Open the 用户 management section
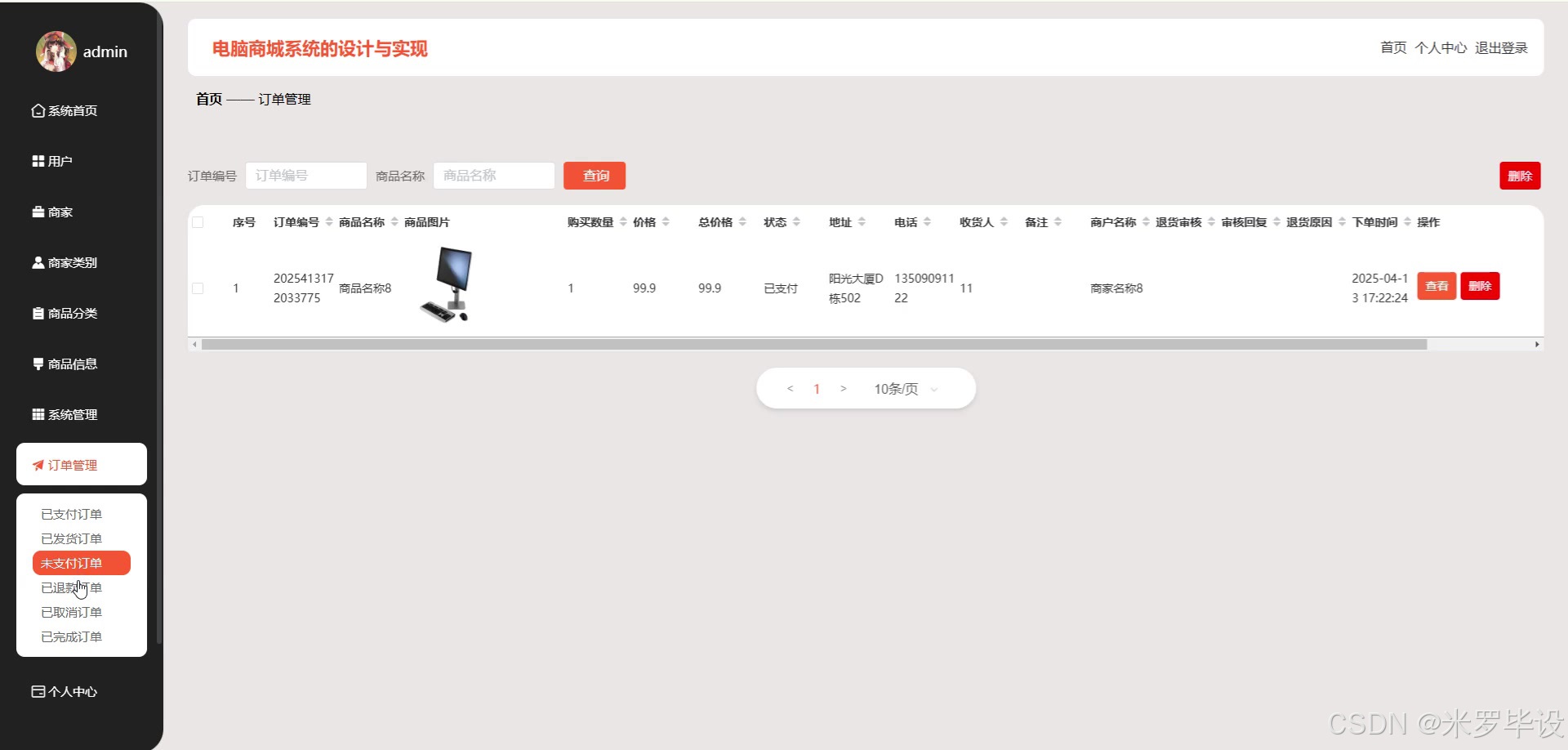Viewport: 1568px width, 750px height. [x=57, y=160]
